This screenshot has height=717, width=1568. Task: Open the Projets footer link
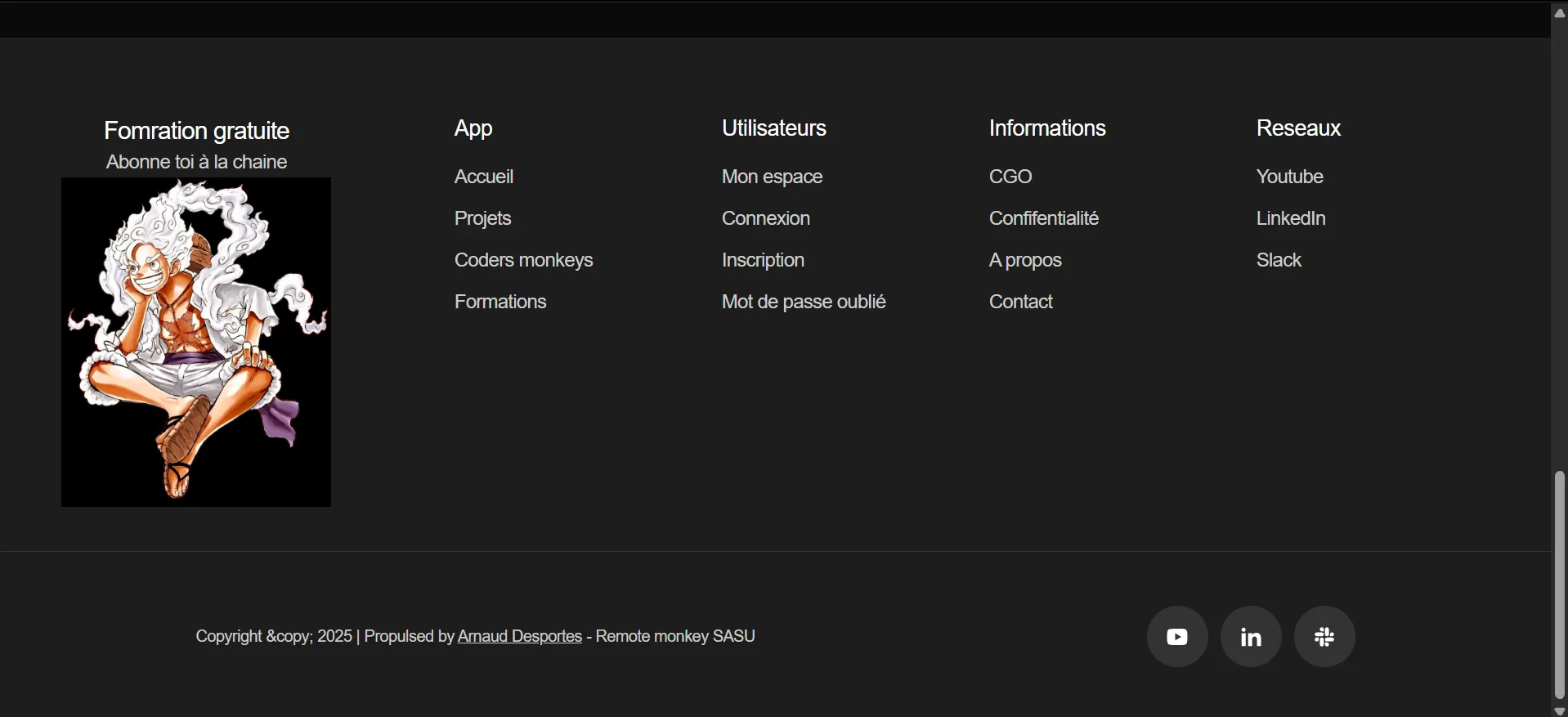coord(482,219)
